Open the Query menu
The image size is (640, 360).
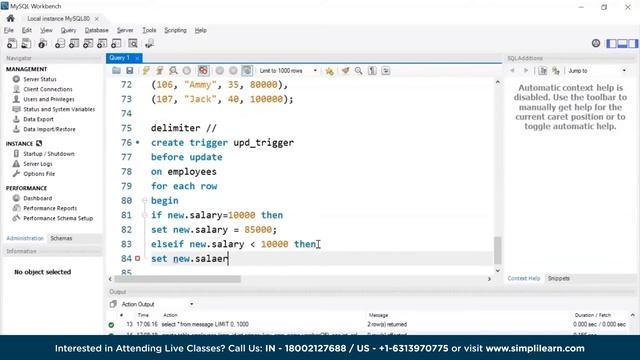click(68, 30)
